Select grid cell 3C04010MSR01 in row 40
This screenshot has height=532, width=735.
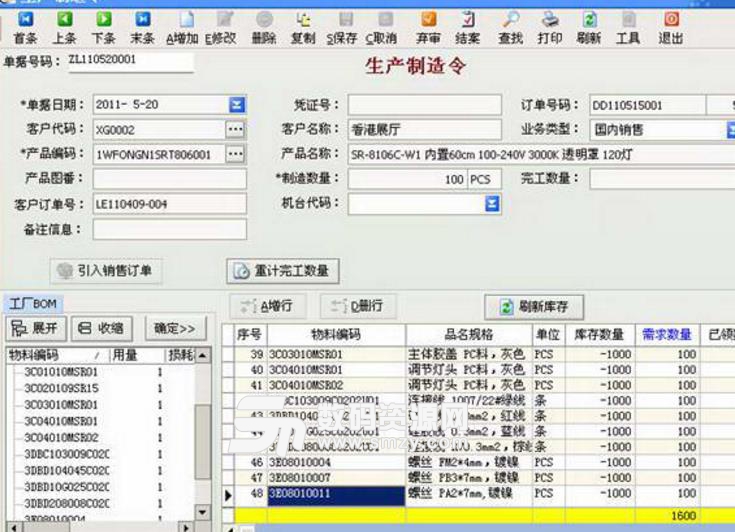coord(336,370)
